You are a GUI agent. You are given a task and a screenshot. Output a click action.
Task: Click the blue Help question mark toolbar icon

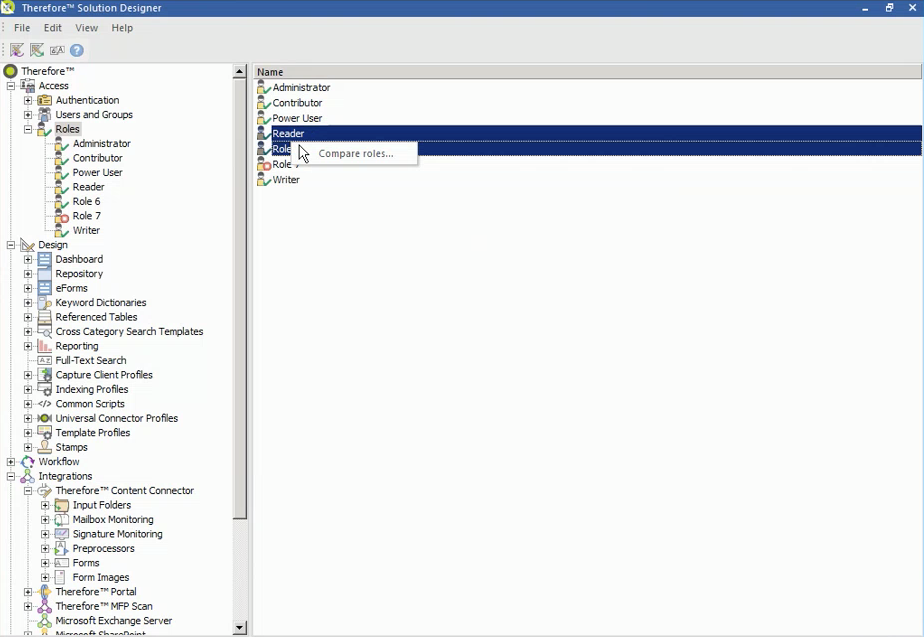click(x=76, y=49)
